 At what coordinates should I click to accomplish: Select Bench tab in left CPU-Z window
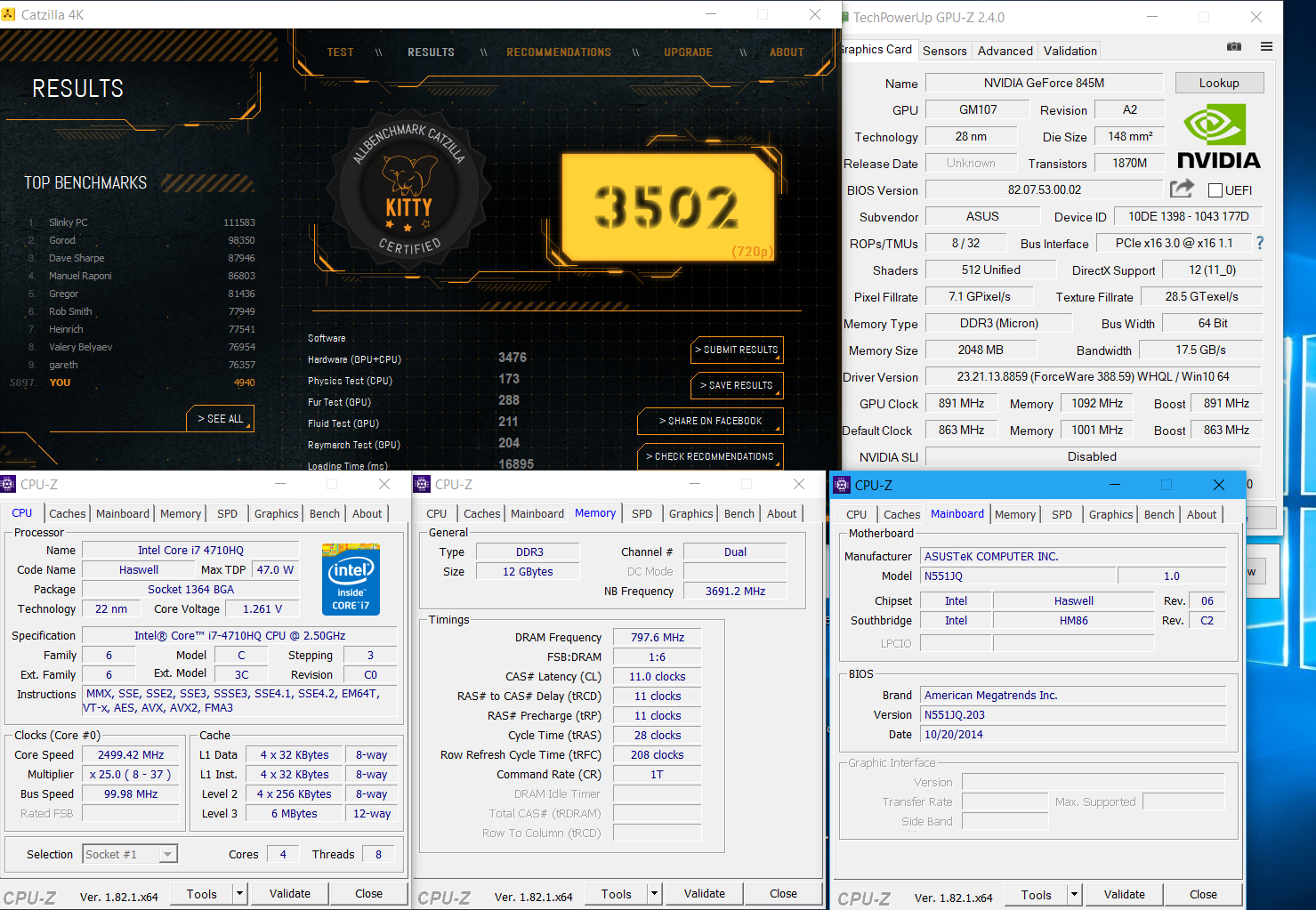[324, 513]
